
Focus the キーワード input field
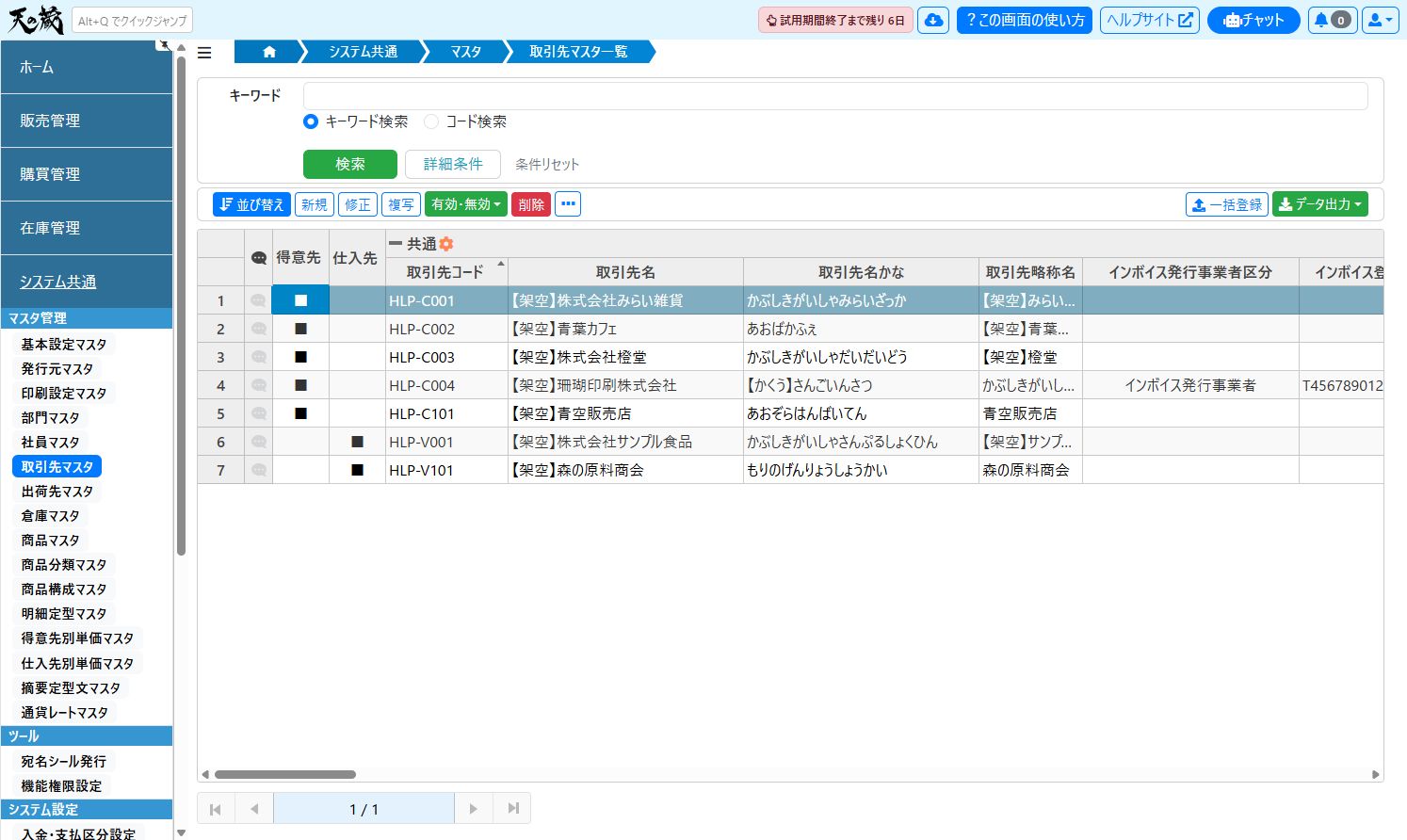(x=835, y=96)
